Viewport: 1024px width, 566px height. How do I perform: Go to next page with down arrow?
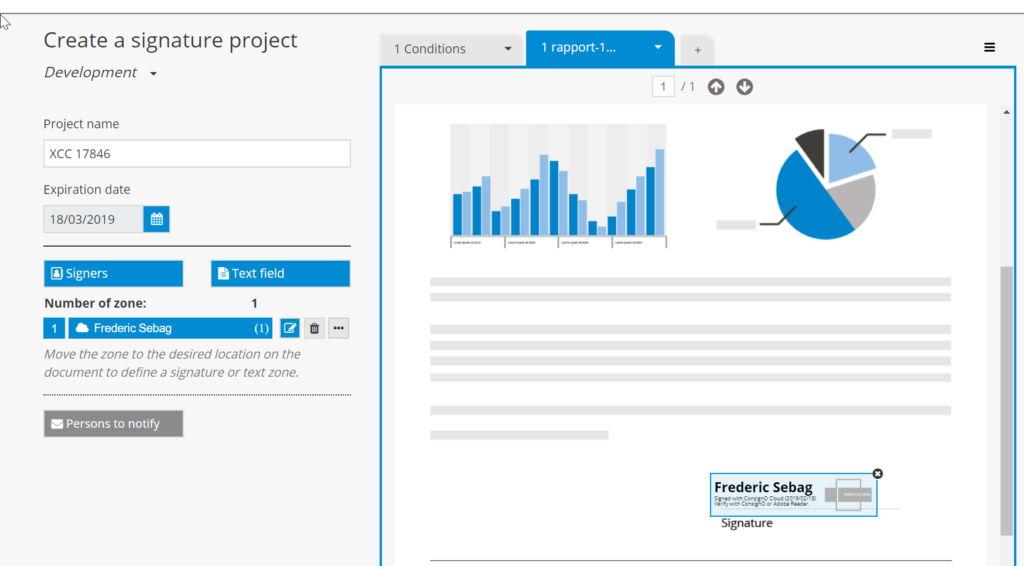tap(744, 87)
